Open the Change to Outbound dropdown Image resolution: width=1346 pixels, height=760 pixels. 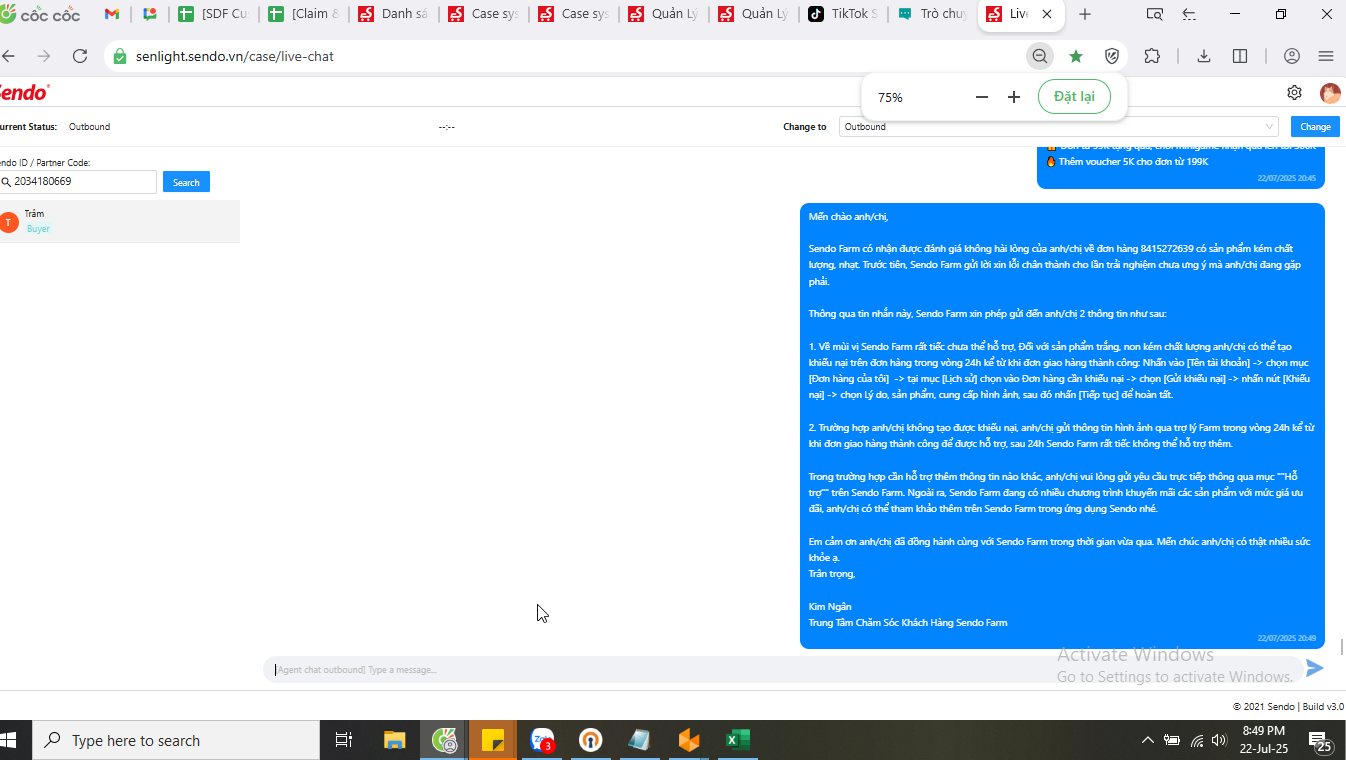(1059, 127)
